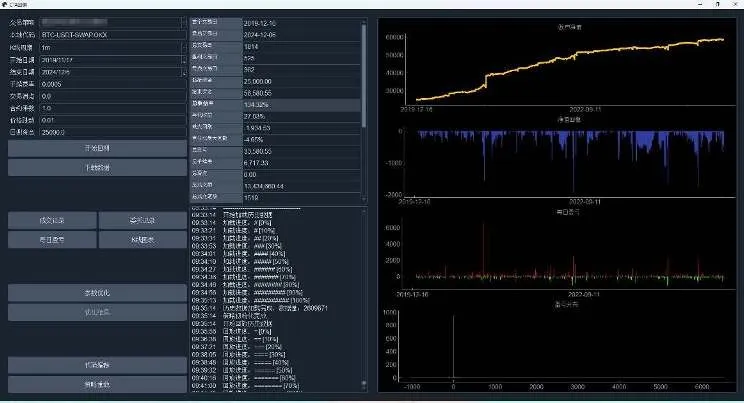Open the end date picker arrow
The width and height of the screenshot is (744, 403).
point(183,72)
